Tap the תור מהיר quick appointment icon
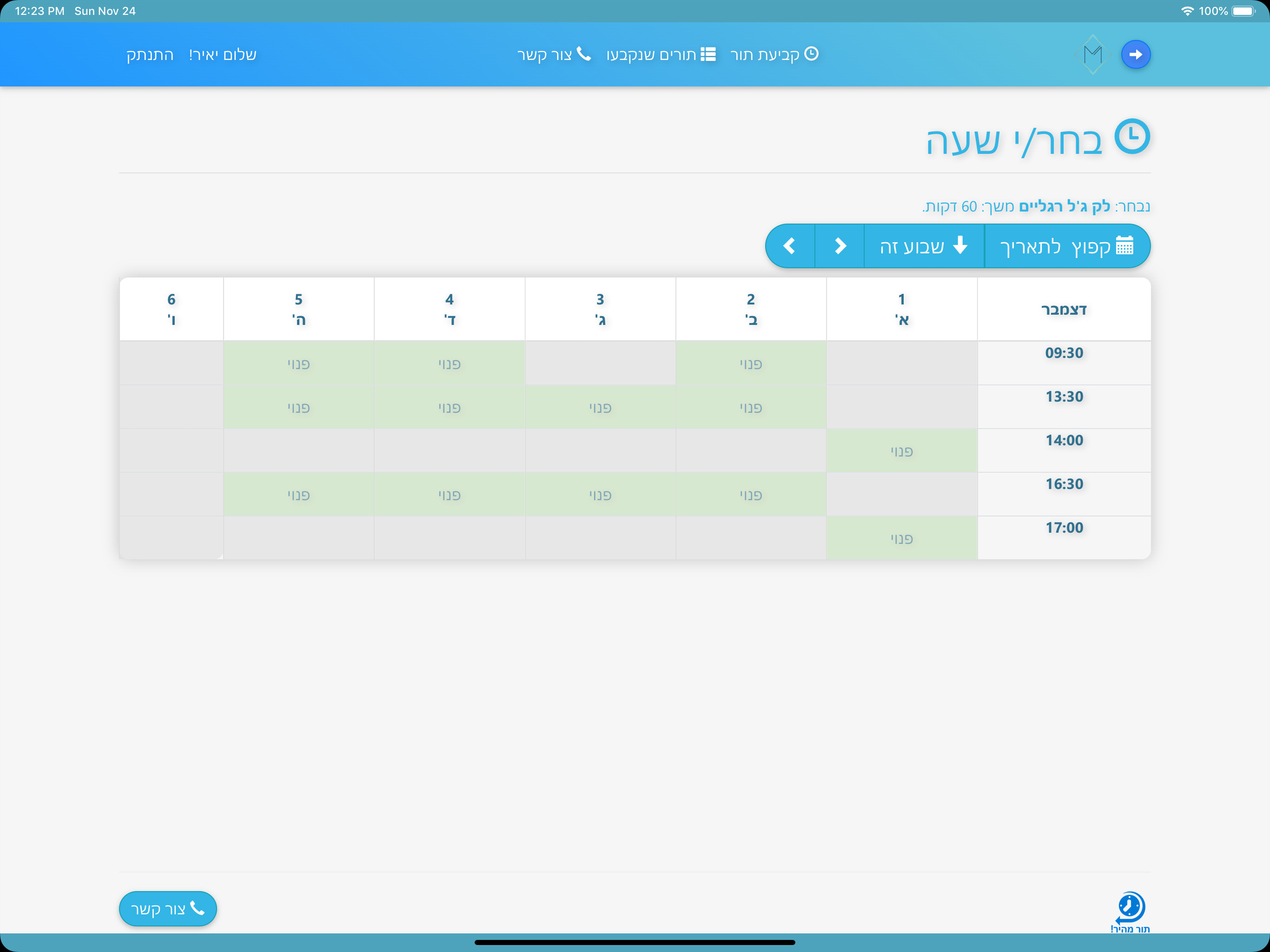This screenshot has height=952, width=1270. click(1130, 912)
